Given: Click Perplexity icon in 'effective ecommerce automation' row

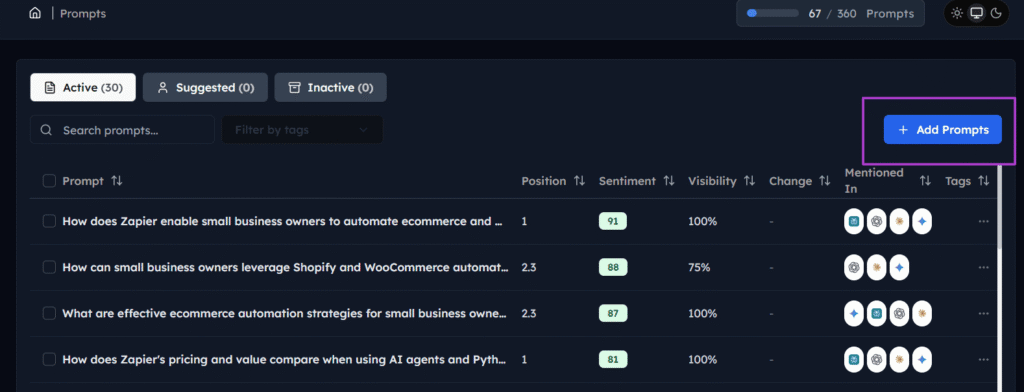Looking at the screenshot, I should [876, 314].
